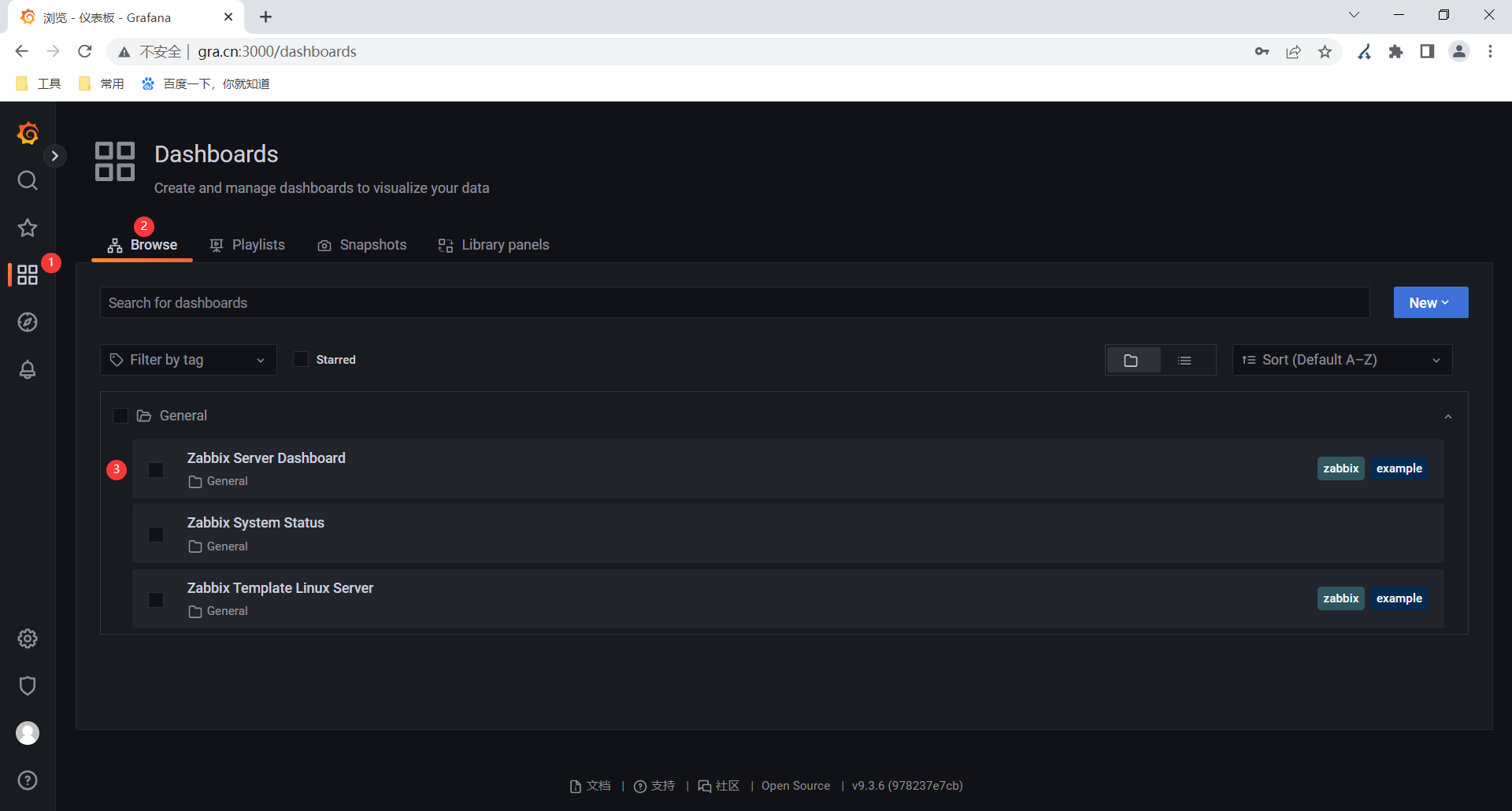The height and width of the screenshot is (811, 1512).
Task: Click the not secure warning icon
Action: tap(124, 52)
